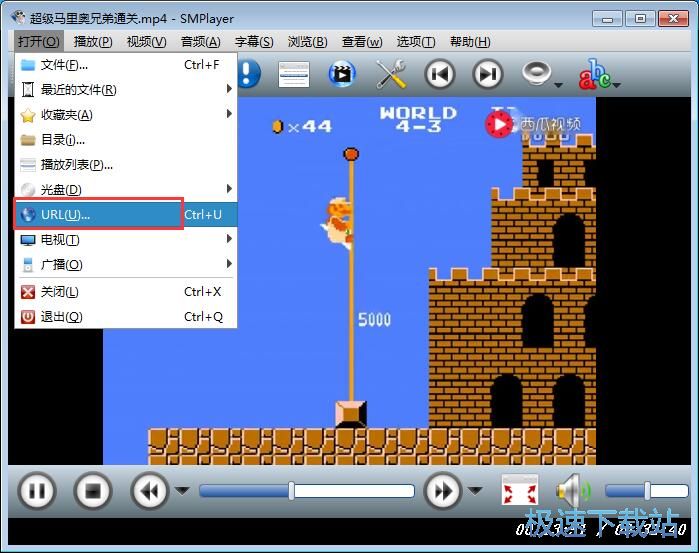
Task: Select 播放列表(P)... menu entry
Action: [126, 165]
